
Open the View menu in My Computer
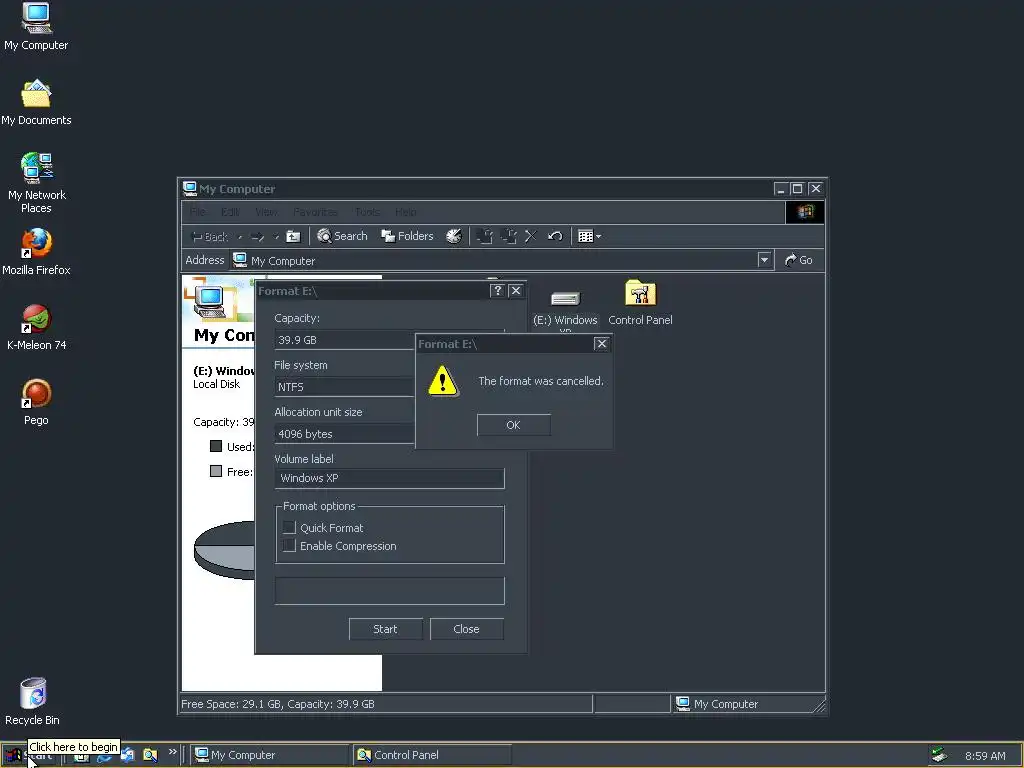pyautogui.click(x=266, y=212)
